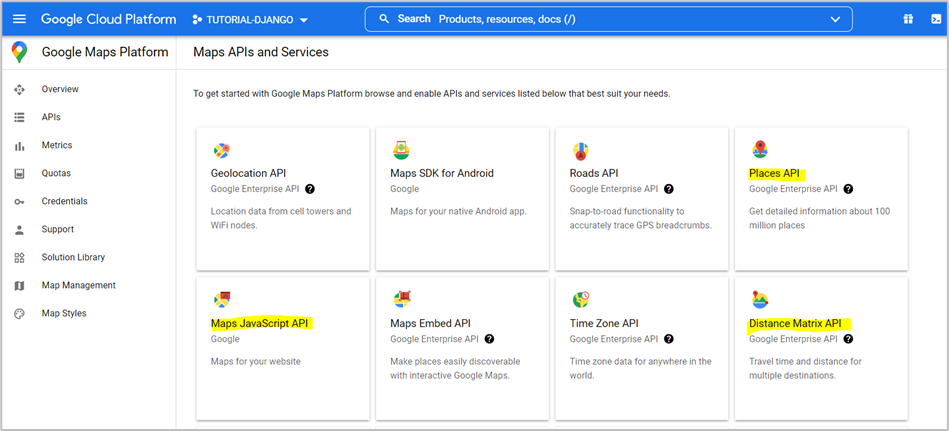Open Metrics in the sidebar
Viewport: 949px width, 431px height.
[57, 145]
